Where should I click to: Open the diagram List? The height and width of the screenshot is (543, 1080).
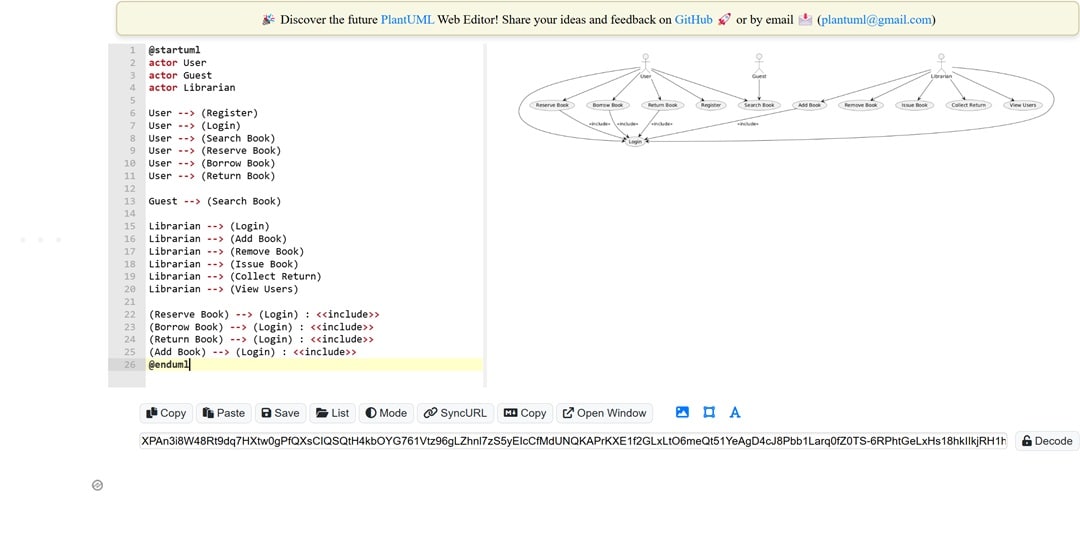pos(333,413)
